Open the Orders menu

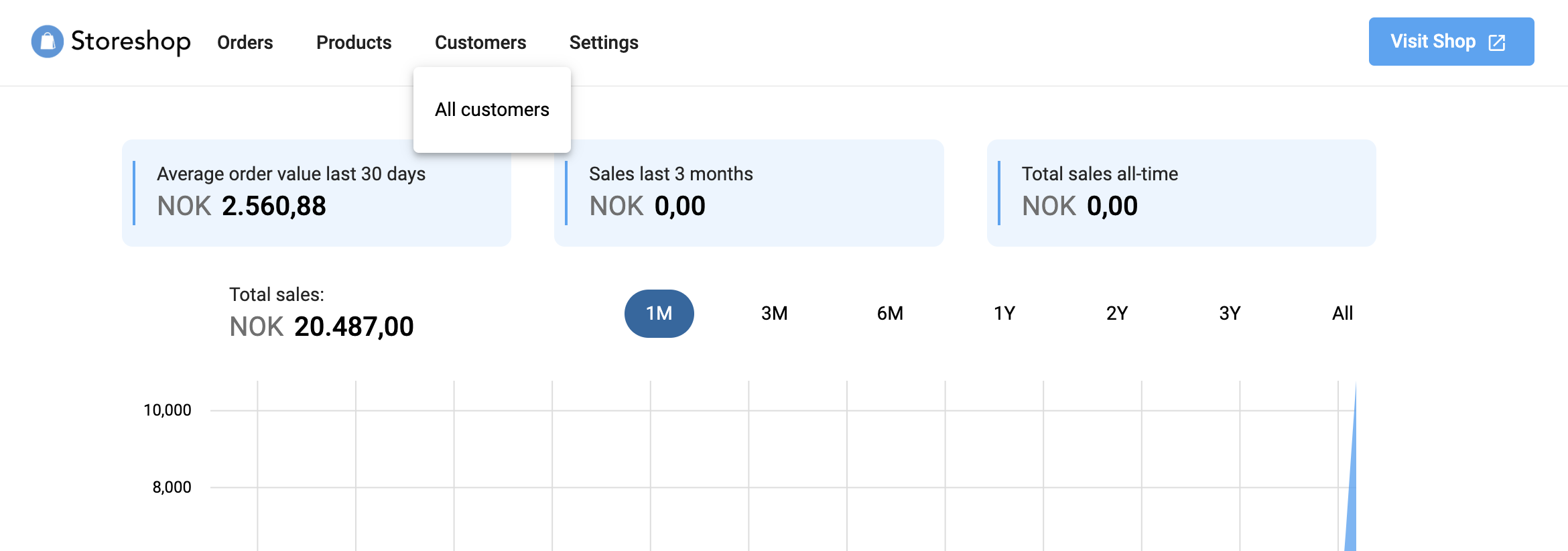click(x=245, y=42)
